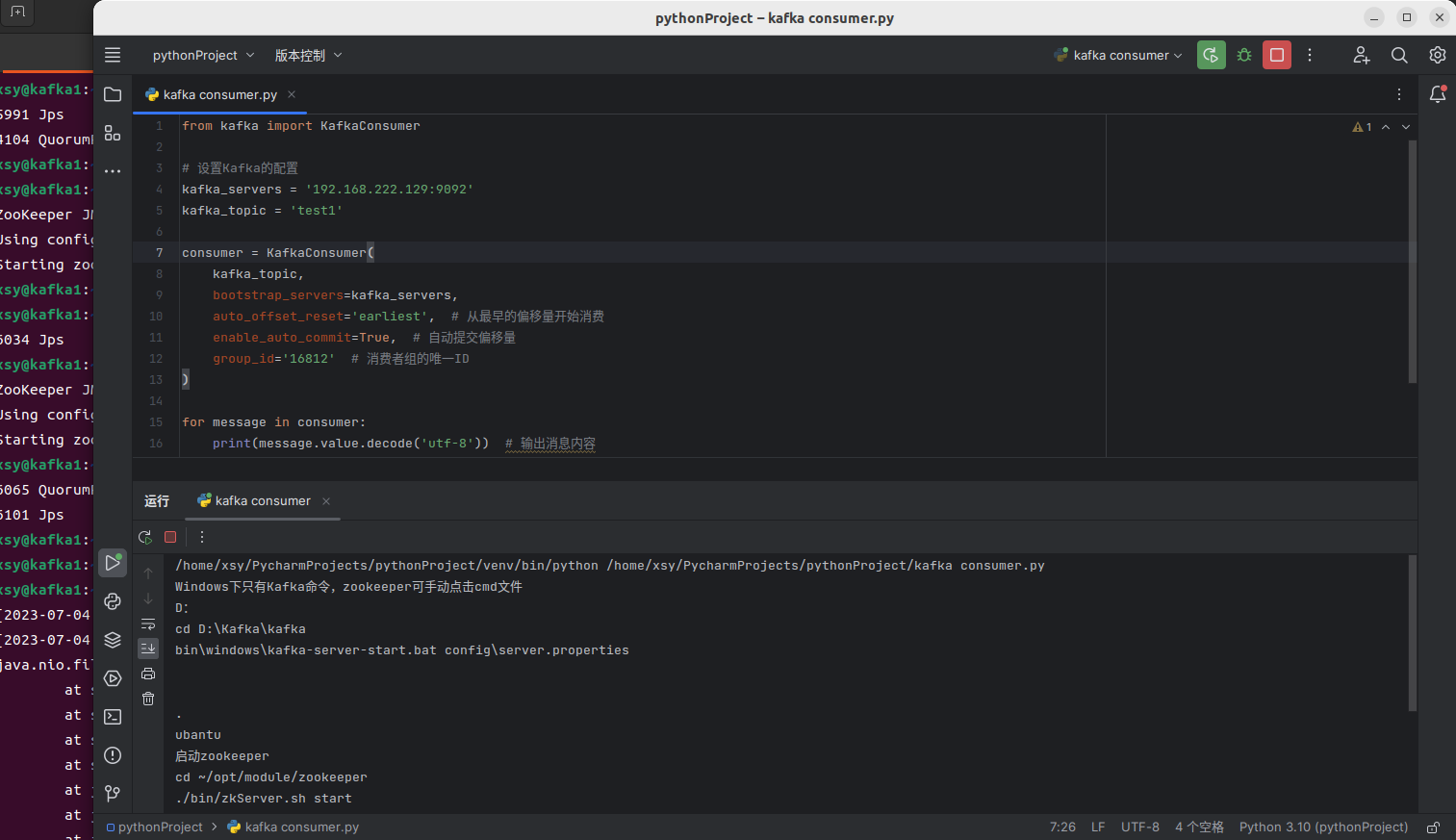Open the Search Everywhere magnifier
Screen dimensions: 1456x840
click(x=1399, y=55)
